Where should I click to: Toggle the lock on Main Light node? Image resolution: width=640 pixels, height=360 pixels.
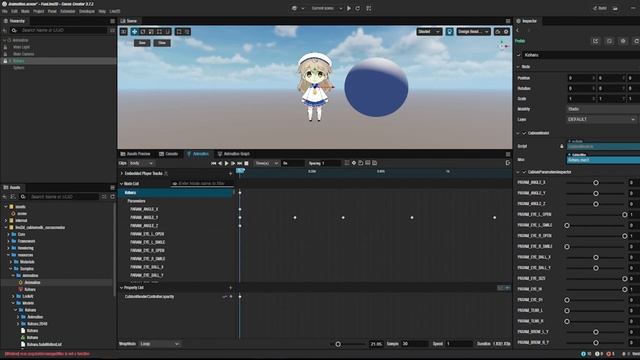(5, 47)
